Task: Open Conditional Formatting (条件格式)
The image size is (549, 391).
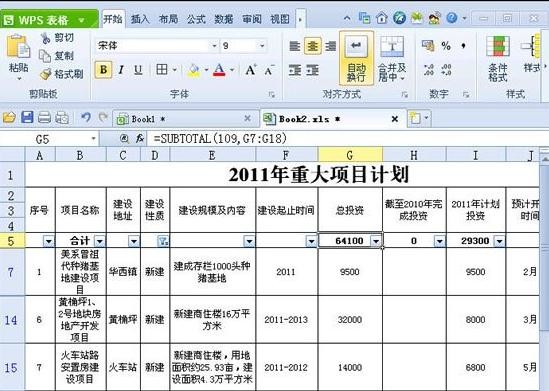Action: click(x=498, y=58)
